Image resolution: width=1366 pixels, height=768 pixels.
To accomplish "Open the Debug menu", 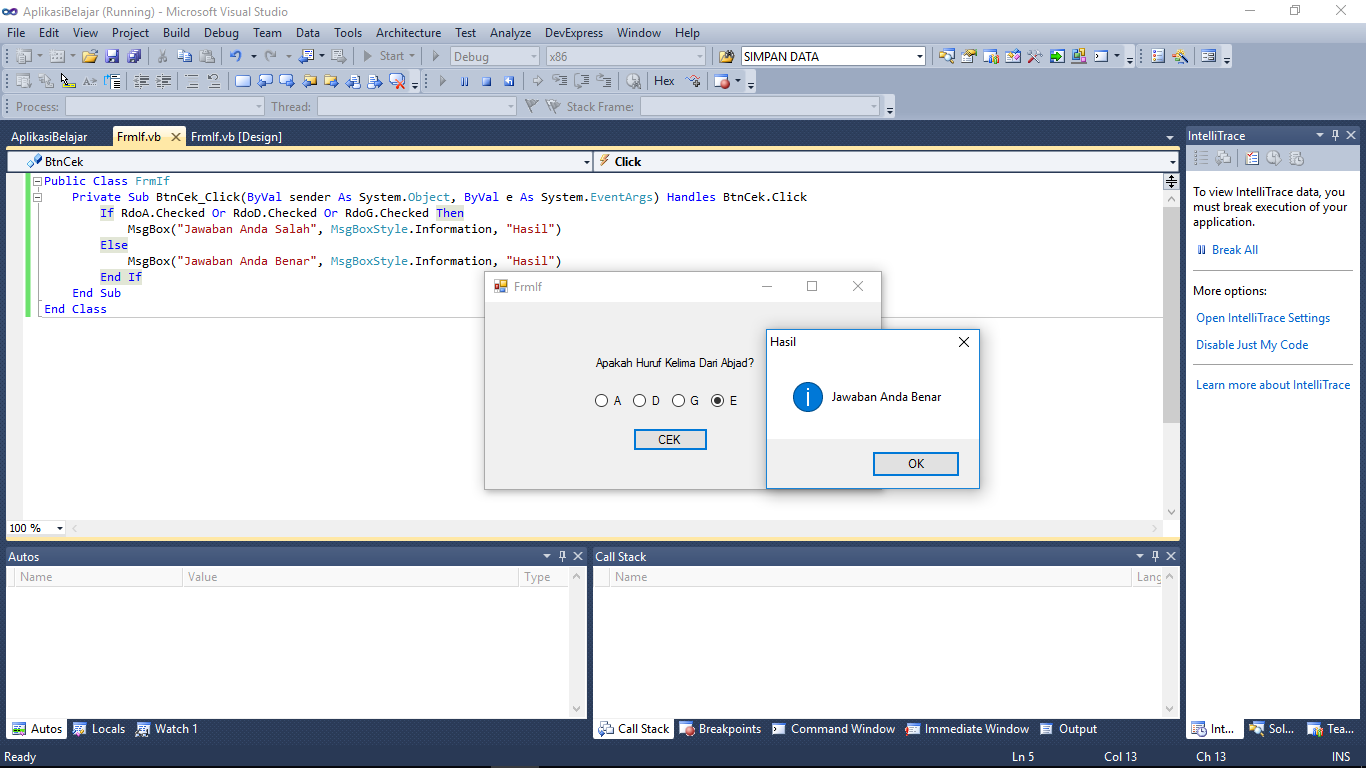I will pyautogui.click(x=221, y=33).
